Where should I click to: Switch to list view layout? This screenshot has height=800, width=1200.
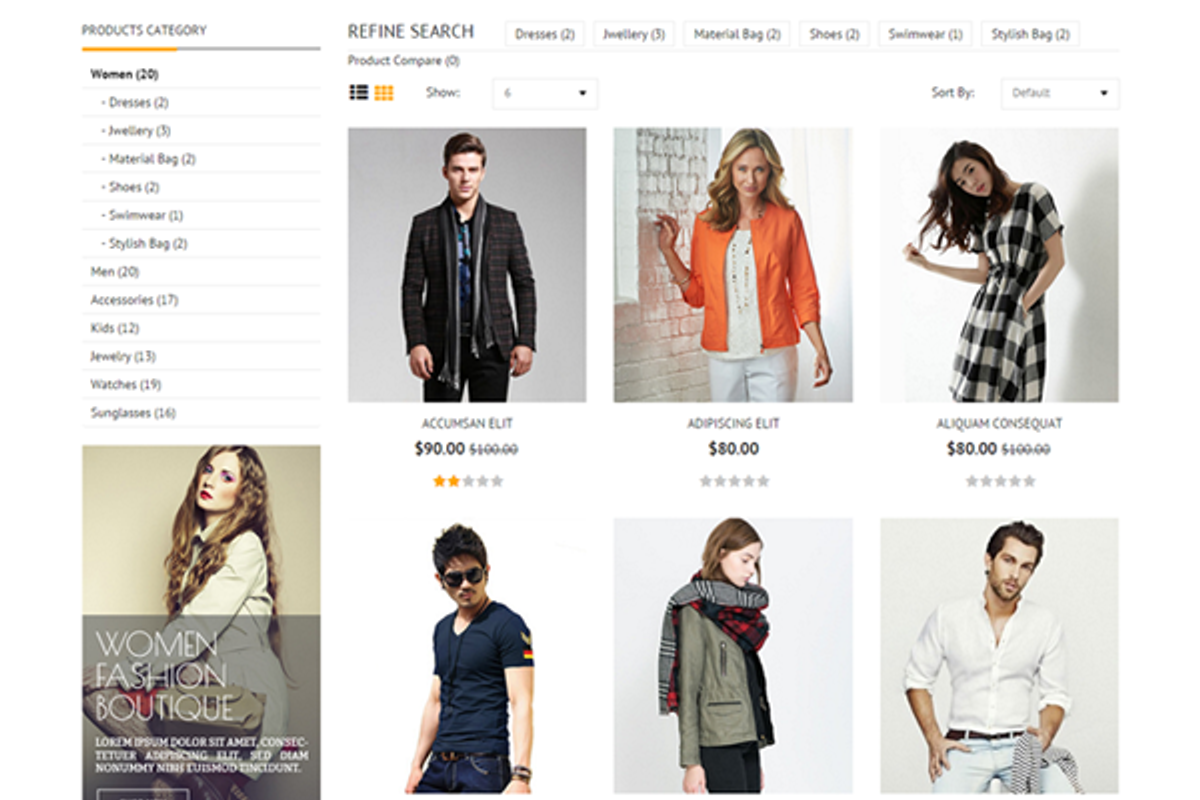tap(358, 93)
